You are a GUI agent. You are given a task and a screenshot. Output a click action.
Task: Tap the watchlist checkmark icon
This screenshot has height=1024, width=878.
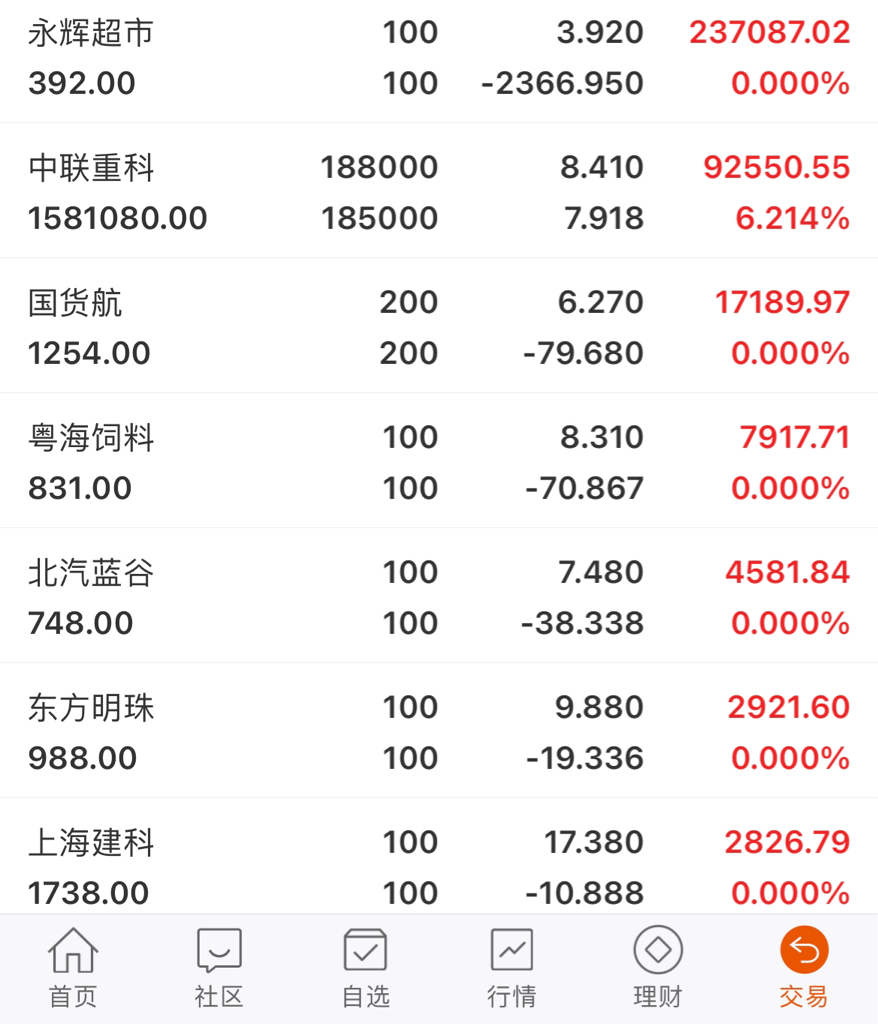coord(365,950)
